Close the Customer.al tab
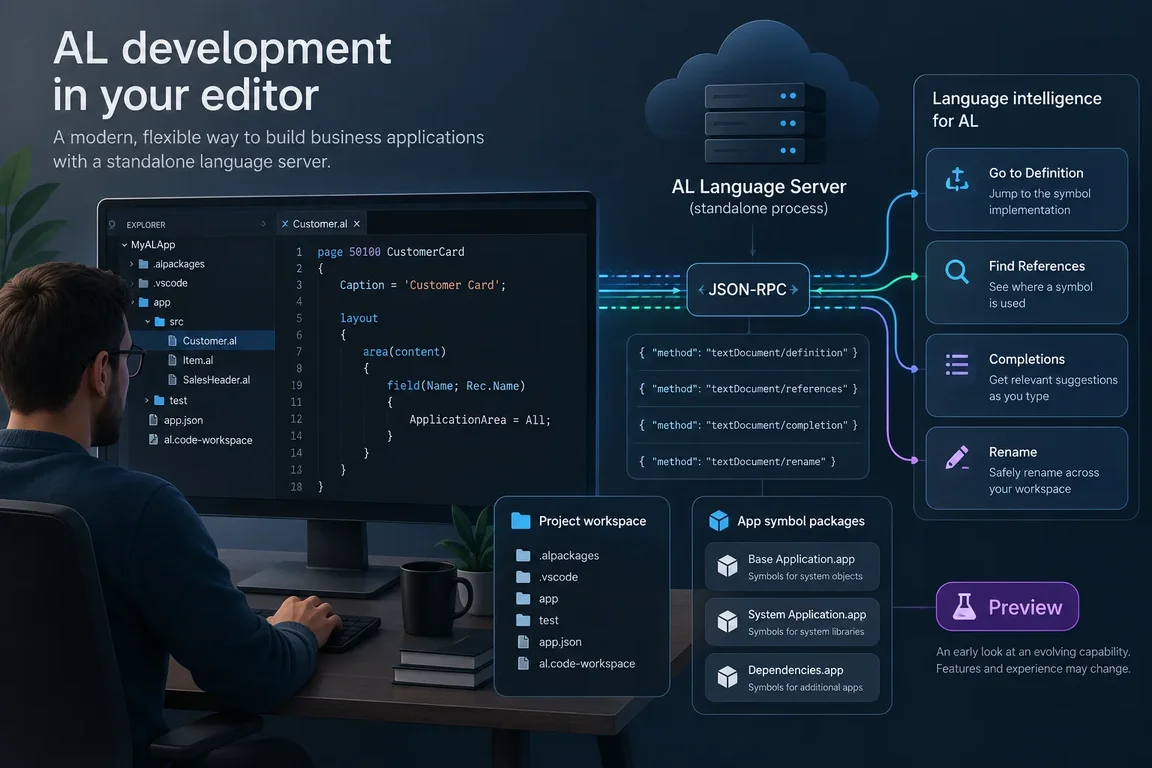This screenshot has height=768, width=1152. click(357, 224)
